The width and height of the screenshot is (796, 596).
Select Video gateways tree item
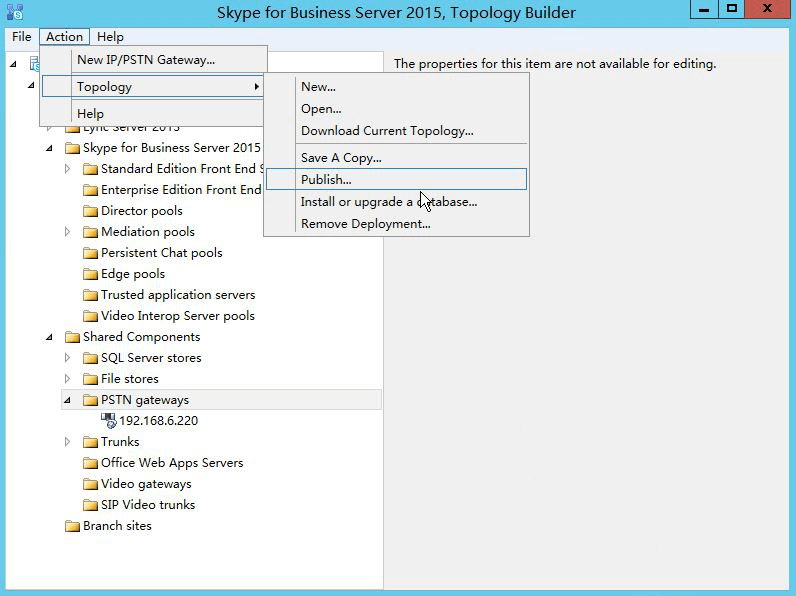click(x=146, y=484)
